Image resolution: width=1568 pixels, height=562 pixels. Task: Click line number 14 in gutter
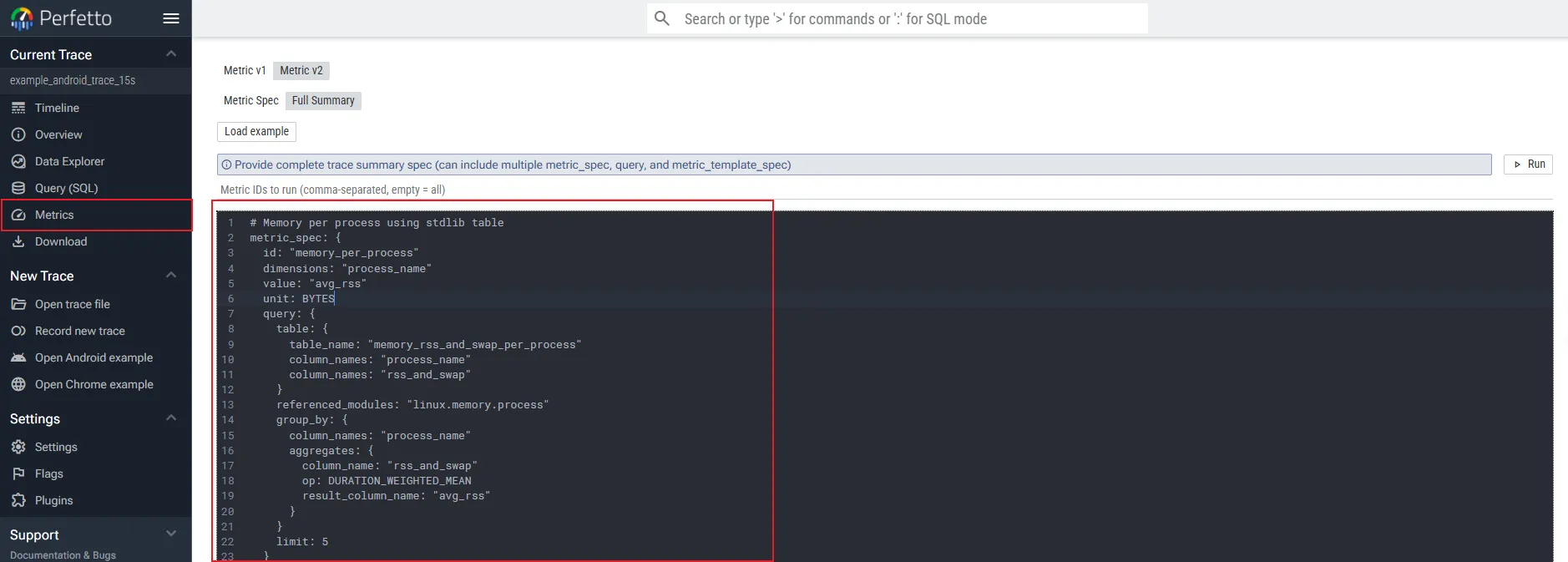228,420
